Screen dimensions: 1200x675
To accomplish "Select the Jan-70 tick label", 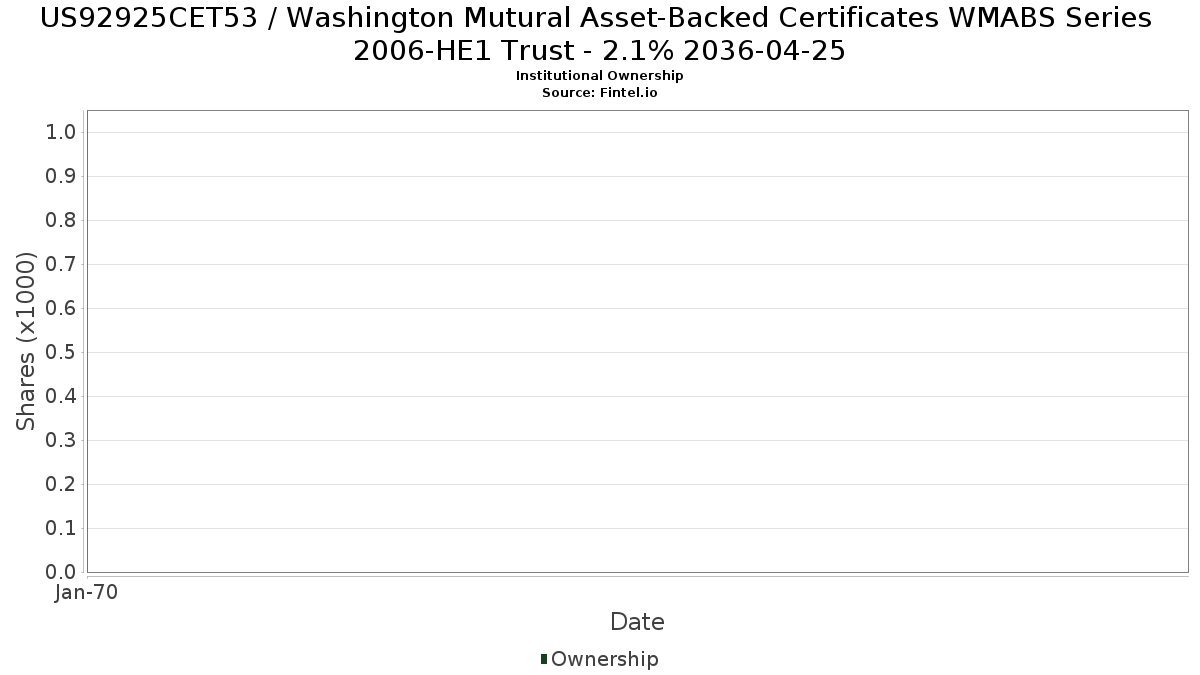I will [x=87, y=593].
